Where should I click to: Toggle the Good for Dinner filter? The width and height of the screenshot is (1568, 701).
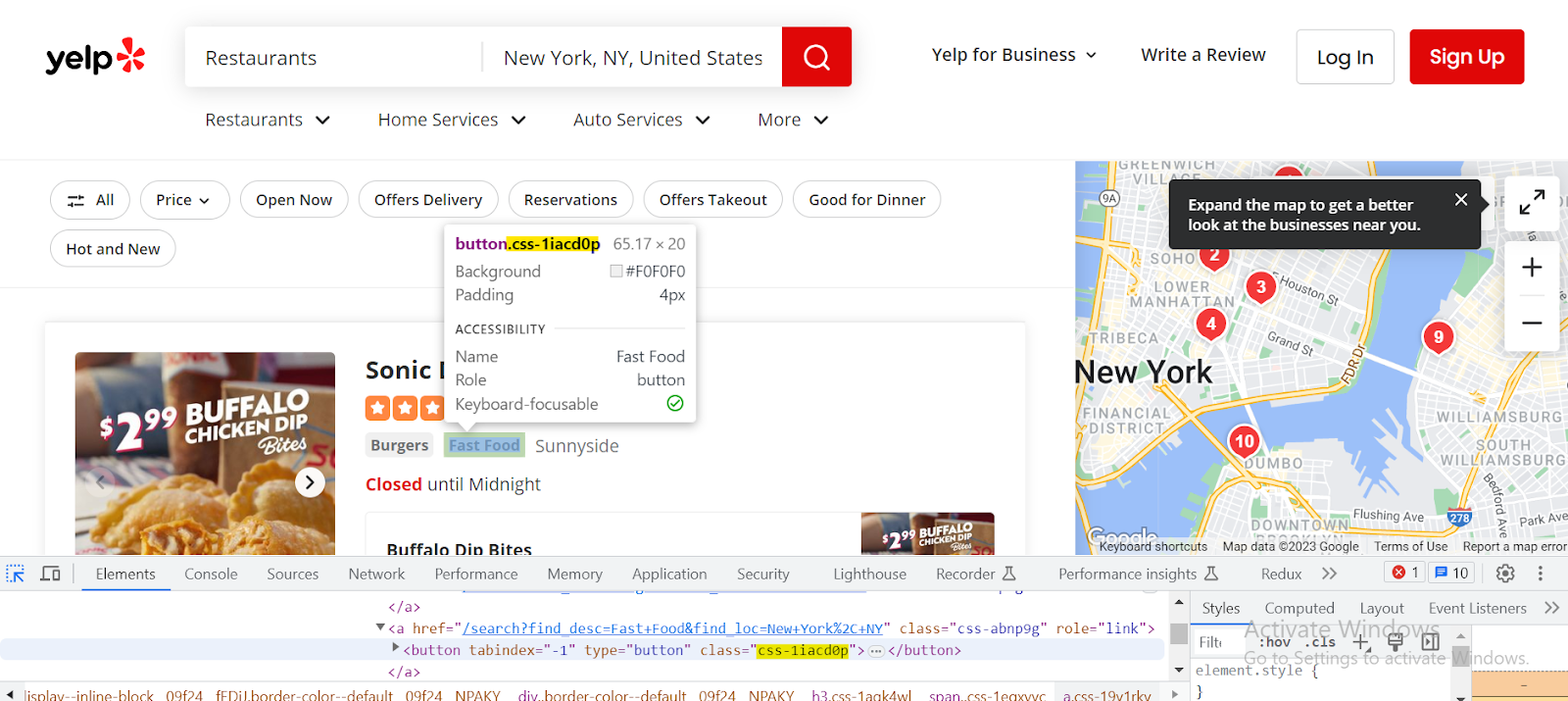[866, 200]
